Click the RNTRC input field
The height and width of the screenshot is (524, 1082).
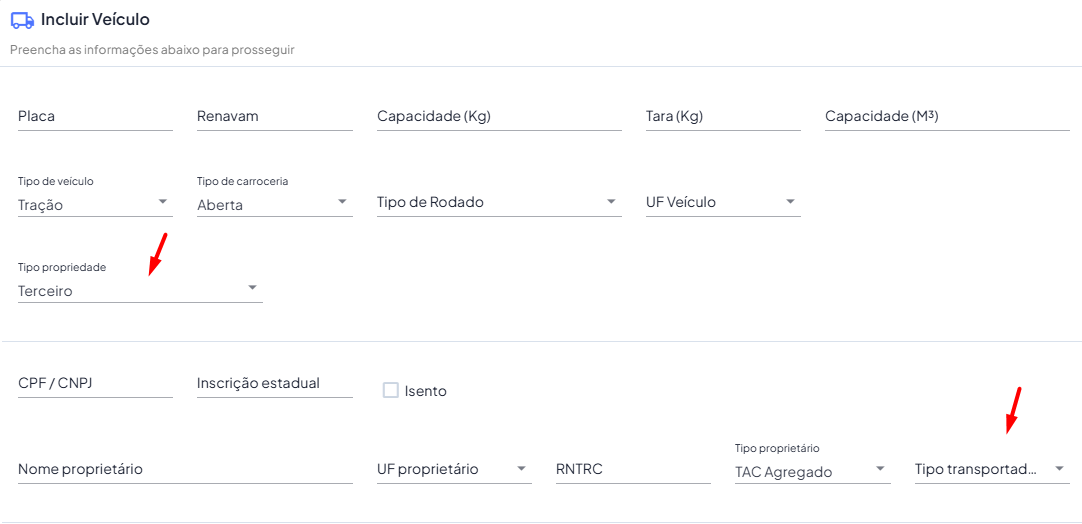coord(632,469)
